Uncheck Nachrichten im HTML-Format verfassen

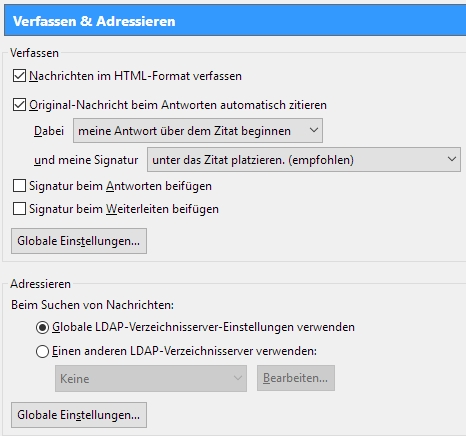[x=19, y=76]
